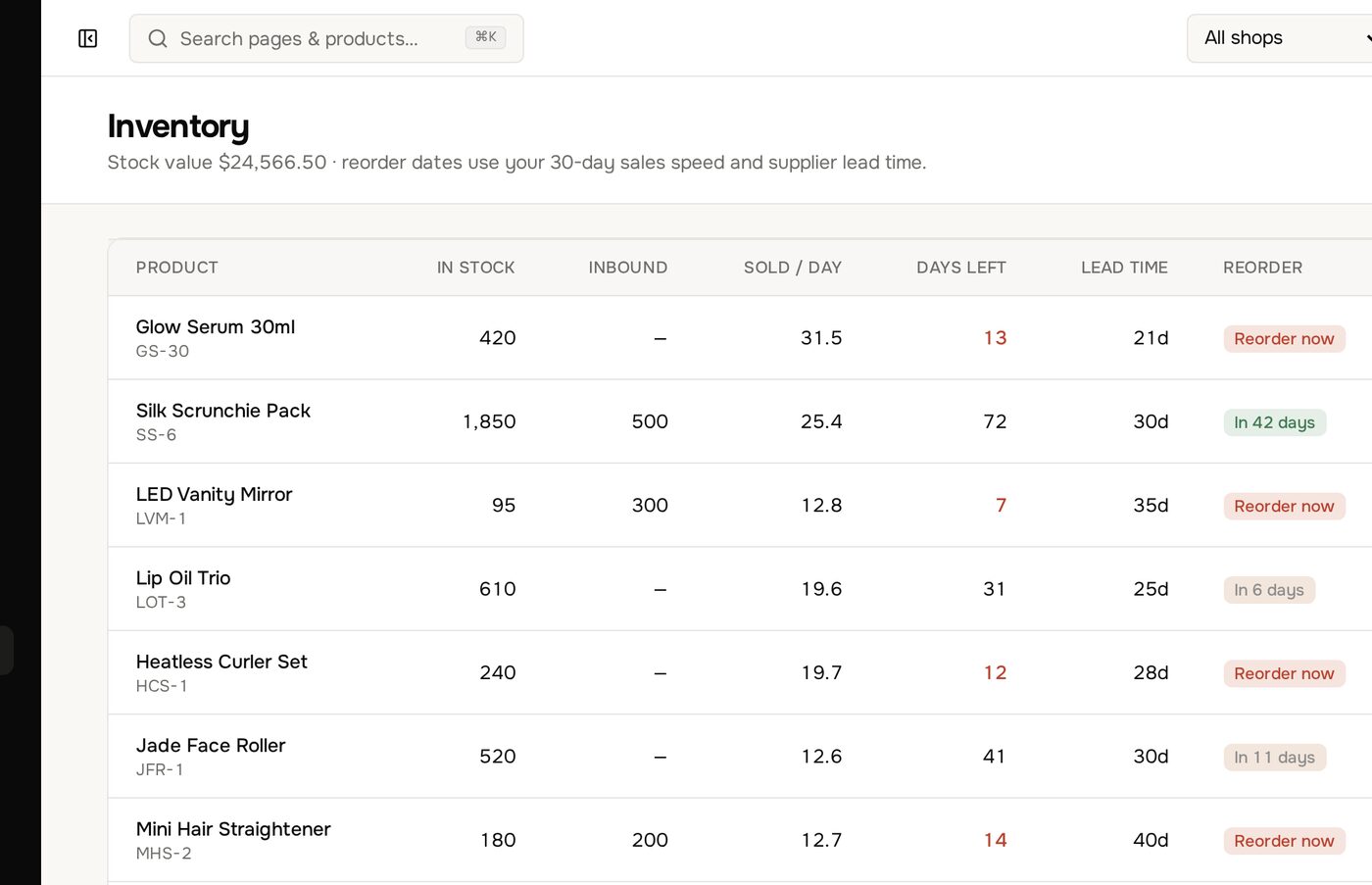Image resolution: width=1372 pixels, height=885 pixels.
Task: Click Reorder now for Glow Serum 30ml
Action: (1284, 339)
